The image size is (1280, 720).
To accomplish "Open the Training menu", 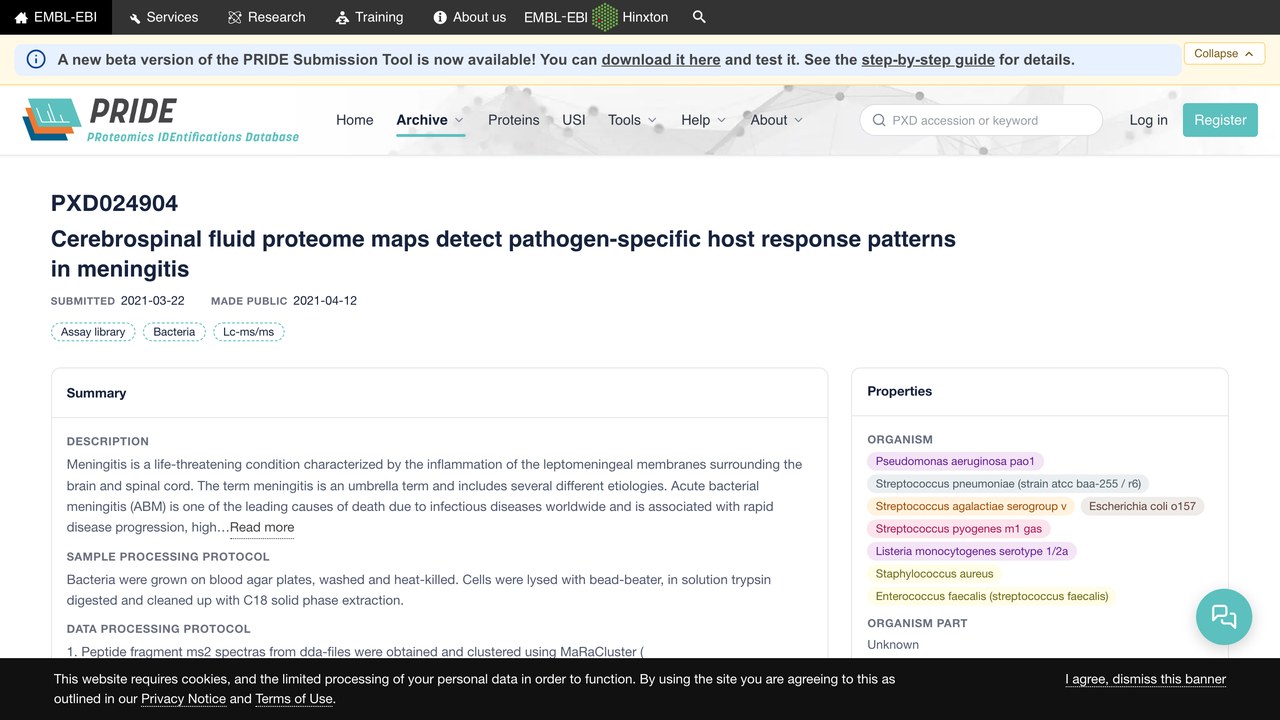I will (369, 17).
